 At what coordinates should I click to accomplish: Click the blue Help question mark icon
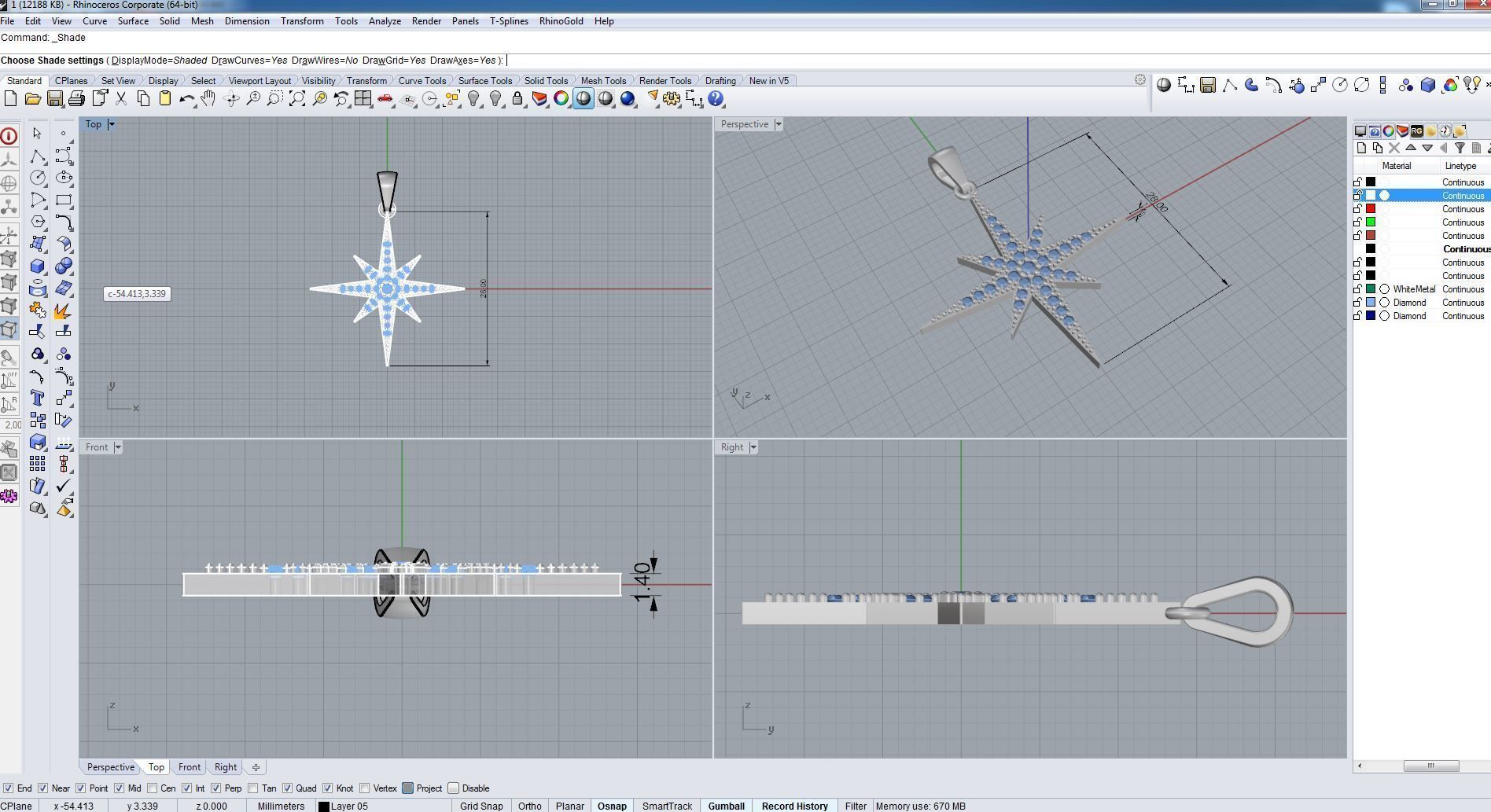click(x=716, y=98)
